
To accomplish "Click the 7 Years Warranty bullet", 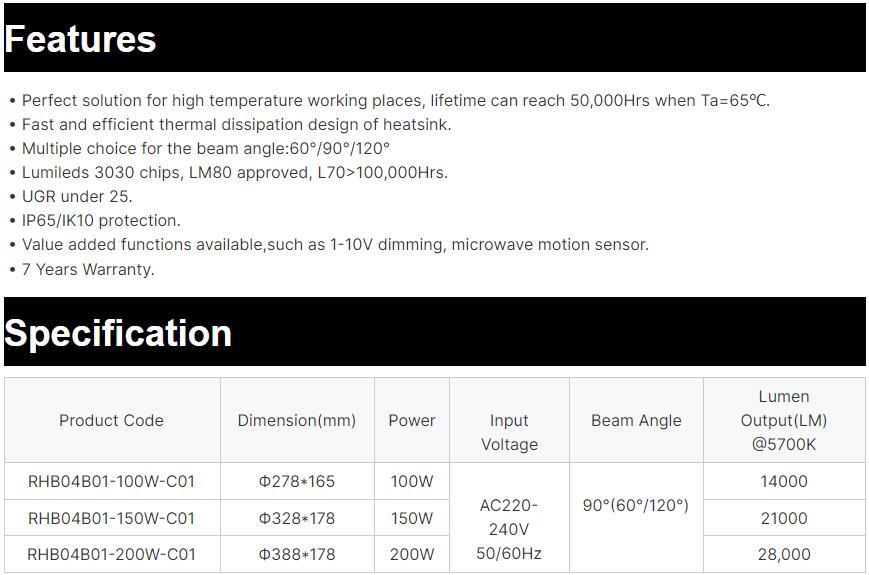I will coord(88,269).
